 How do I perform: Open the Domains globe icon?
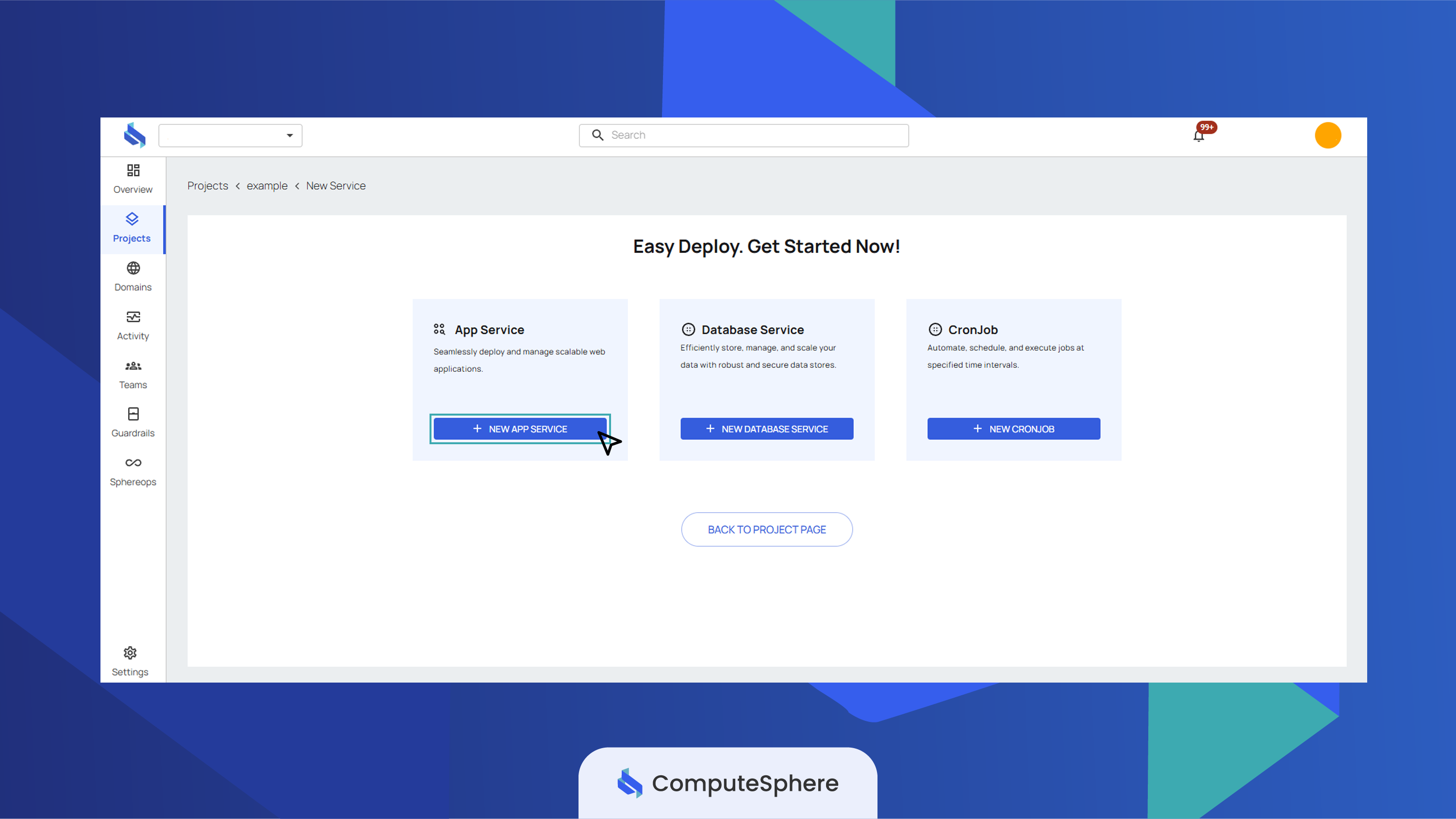[133, 268]
